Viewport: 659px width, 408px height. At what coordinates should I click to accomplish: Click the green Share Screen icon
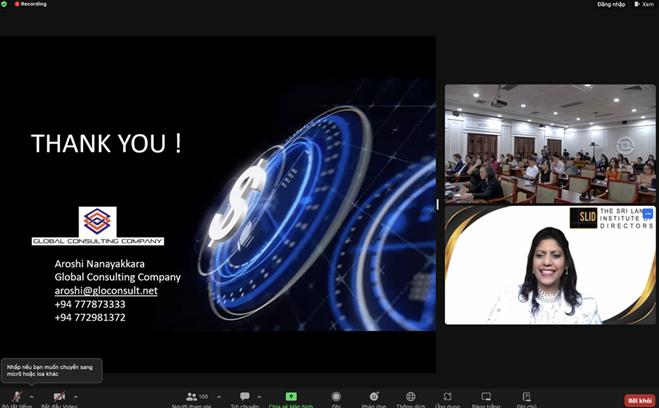291,398
